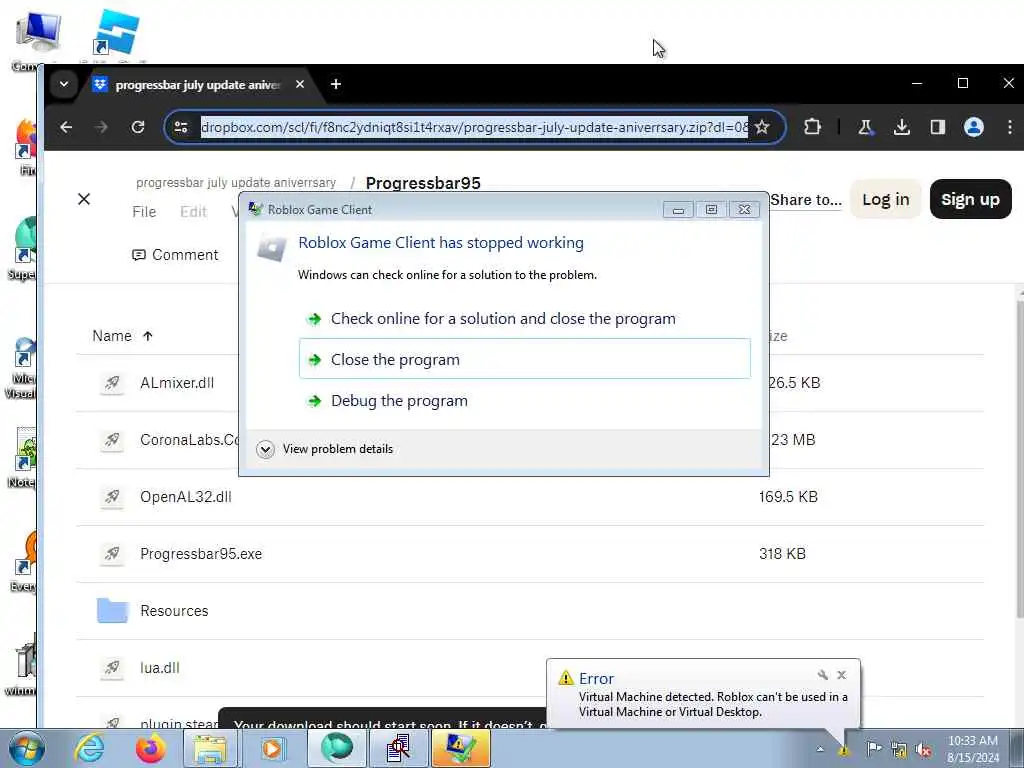1024x768 pixels.
Task: Click the progressbar july update aniverrsary breadcrumb
Action: 236,183
